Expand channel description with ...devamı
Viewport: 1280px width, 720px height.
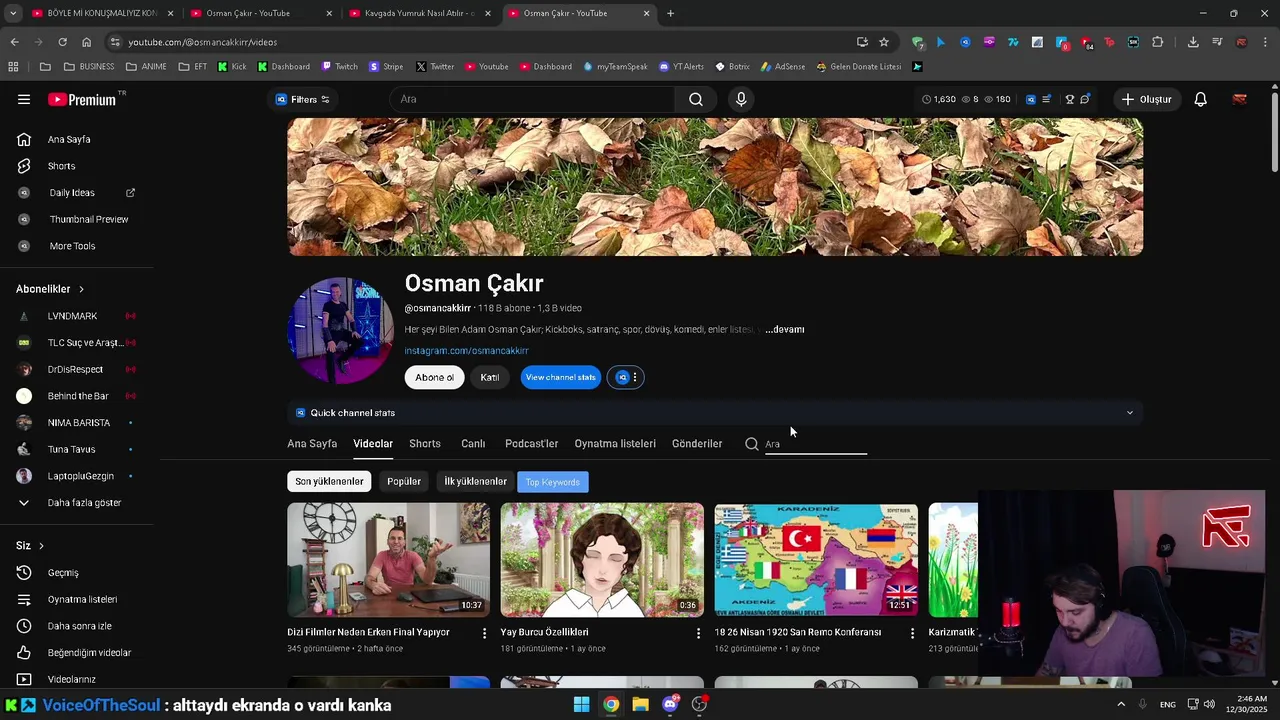785,329
